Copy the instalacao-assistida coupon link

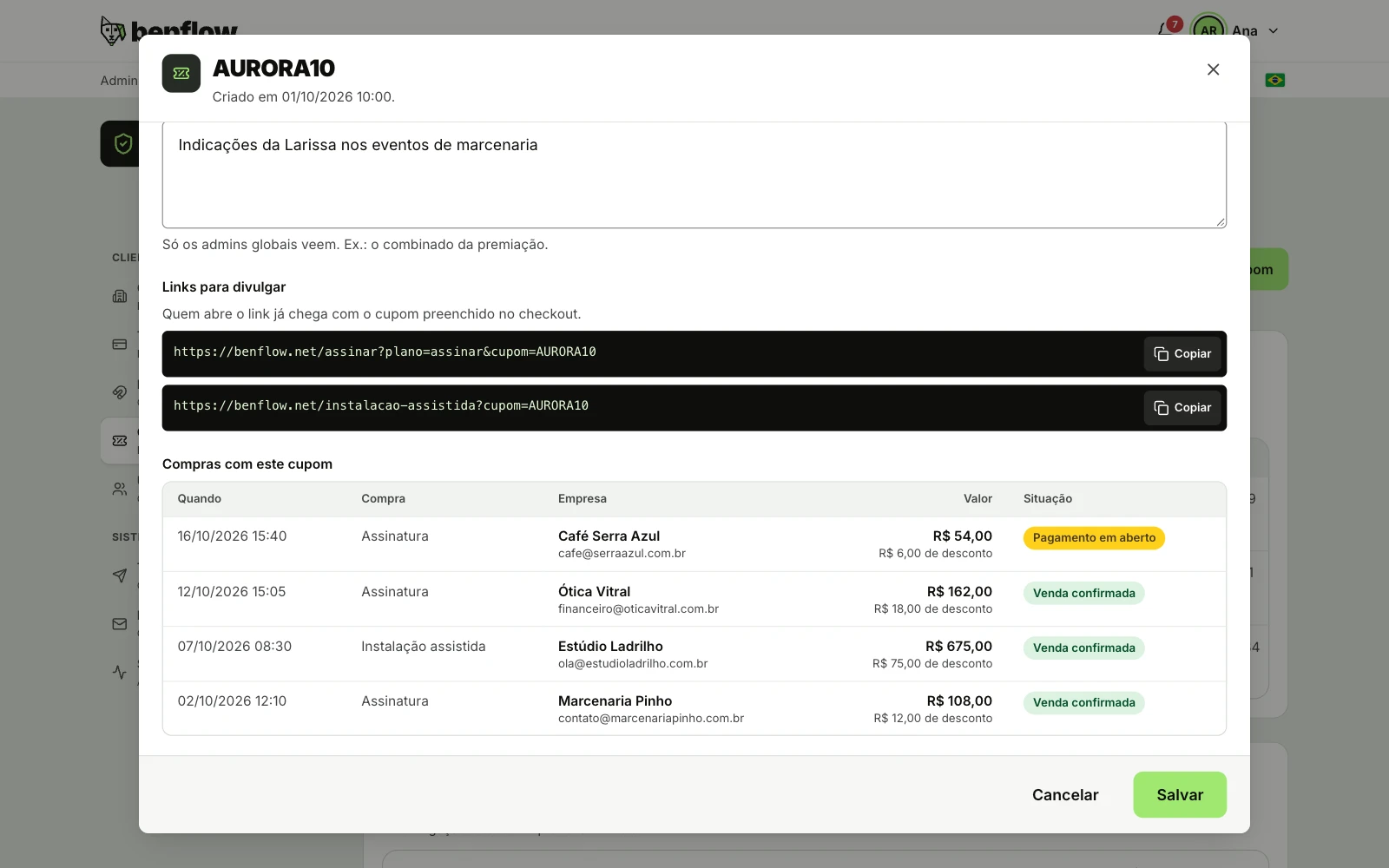click(x=1182, y=408)
